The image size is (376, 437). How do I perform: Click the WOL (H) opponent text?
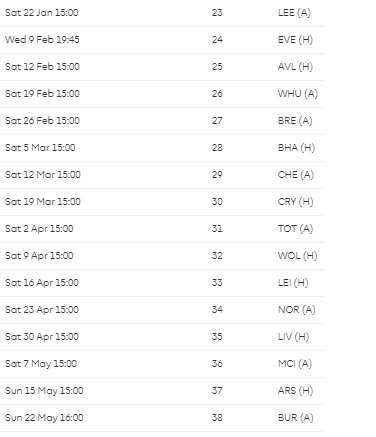[x=298, y=256]
